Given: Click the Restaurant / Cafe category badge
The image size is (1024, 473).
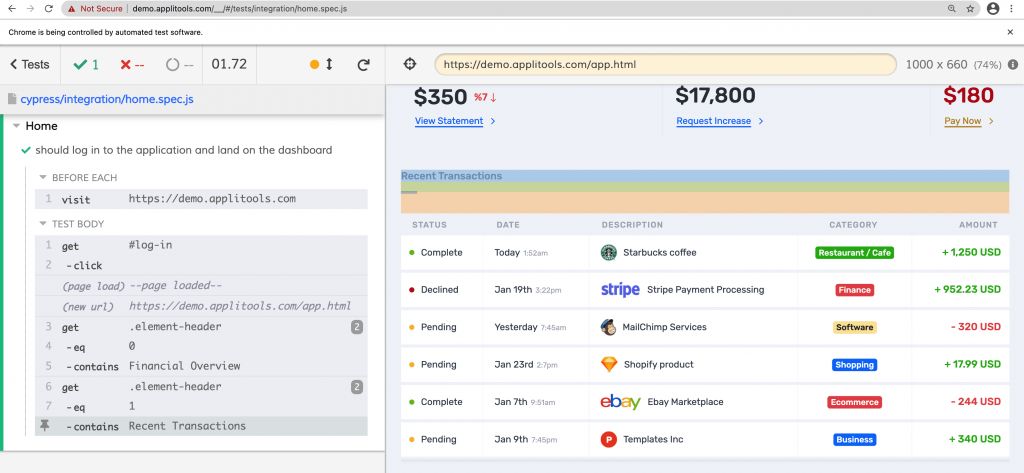Looking at the screenshot, I should click(x=854, y=253).
